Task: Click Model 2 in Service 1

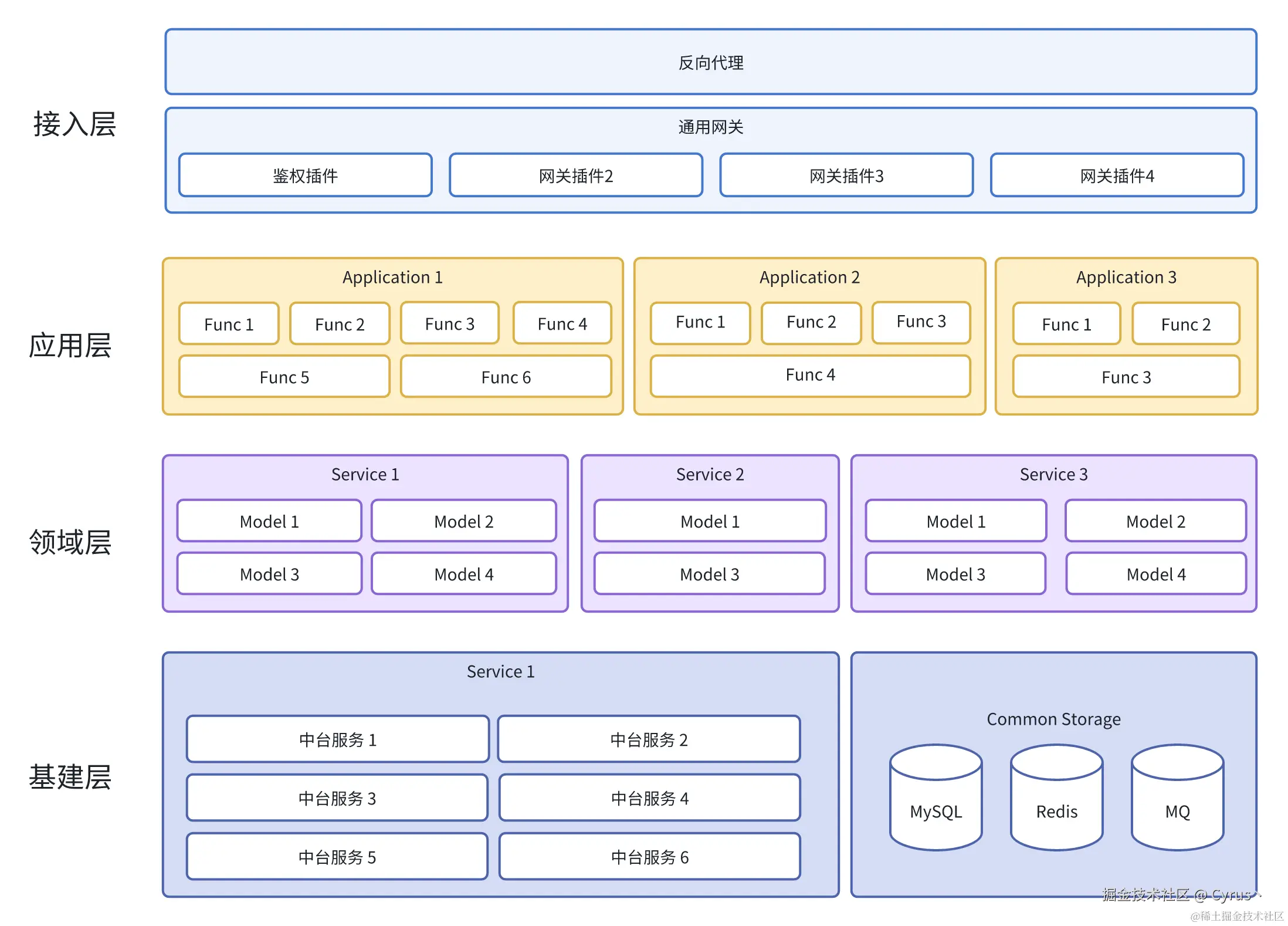Action: pos(463,521)
